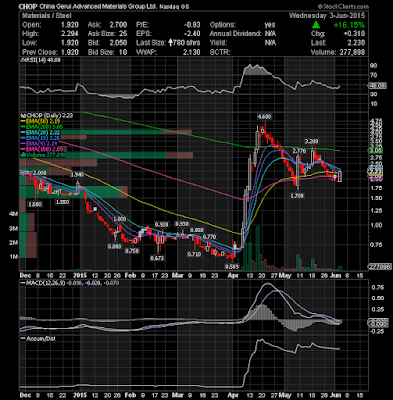This screenshot has width=393, height=400.
Task: Click the +16.15% percent change value
Action: [x=349, y=25]
